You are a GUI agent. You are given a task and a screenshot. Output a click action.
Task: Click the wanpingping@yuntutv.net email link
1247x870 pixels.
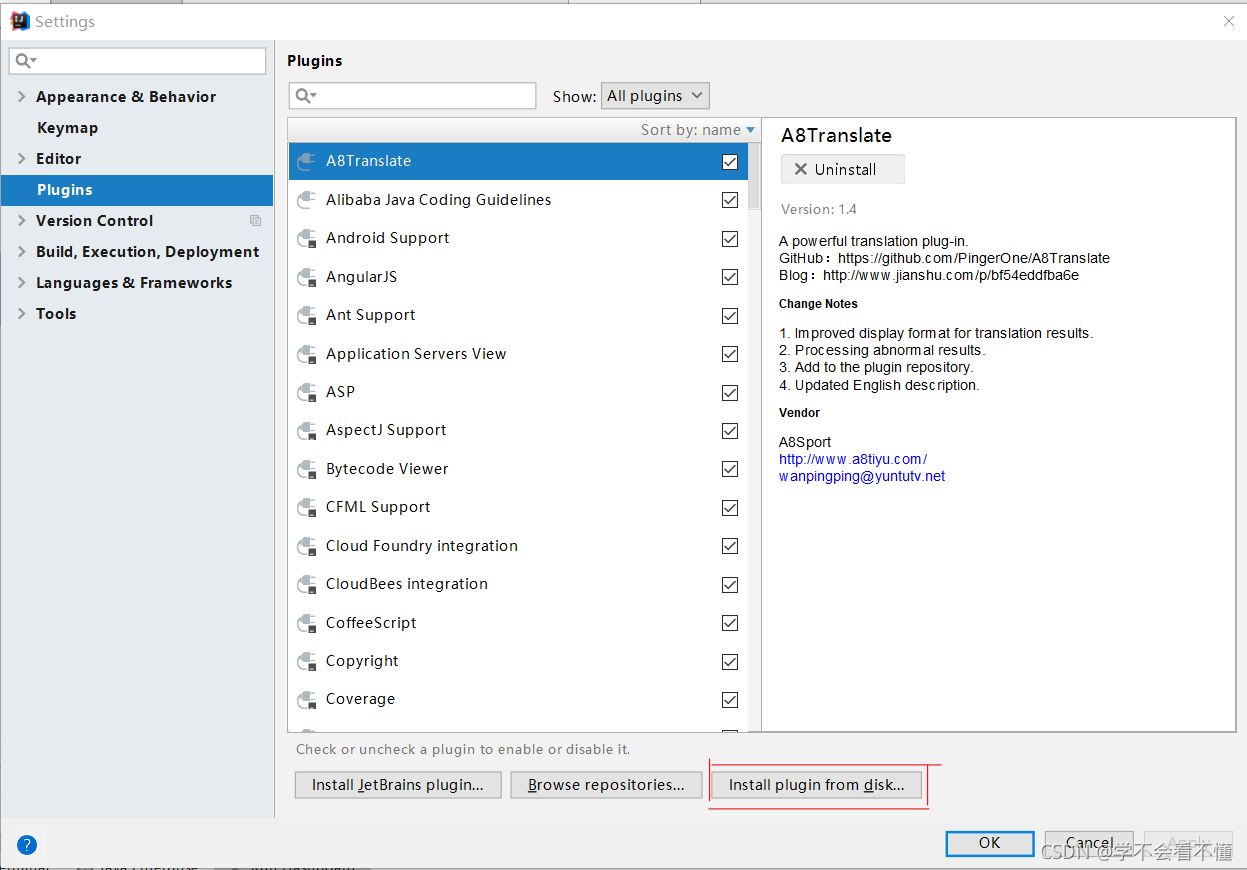tap(862, 476)
